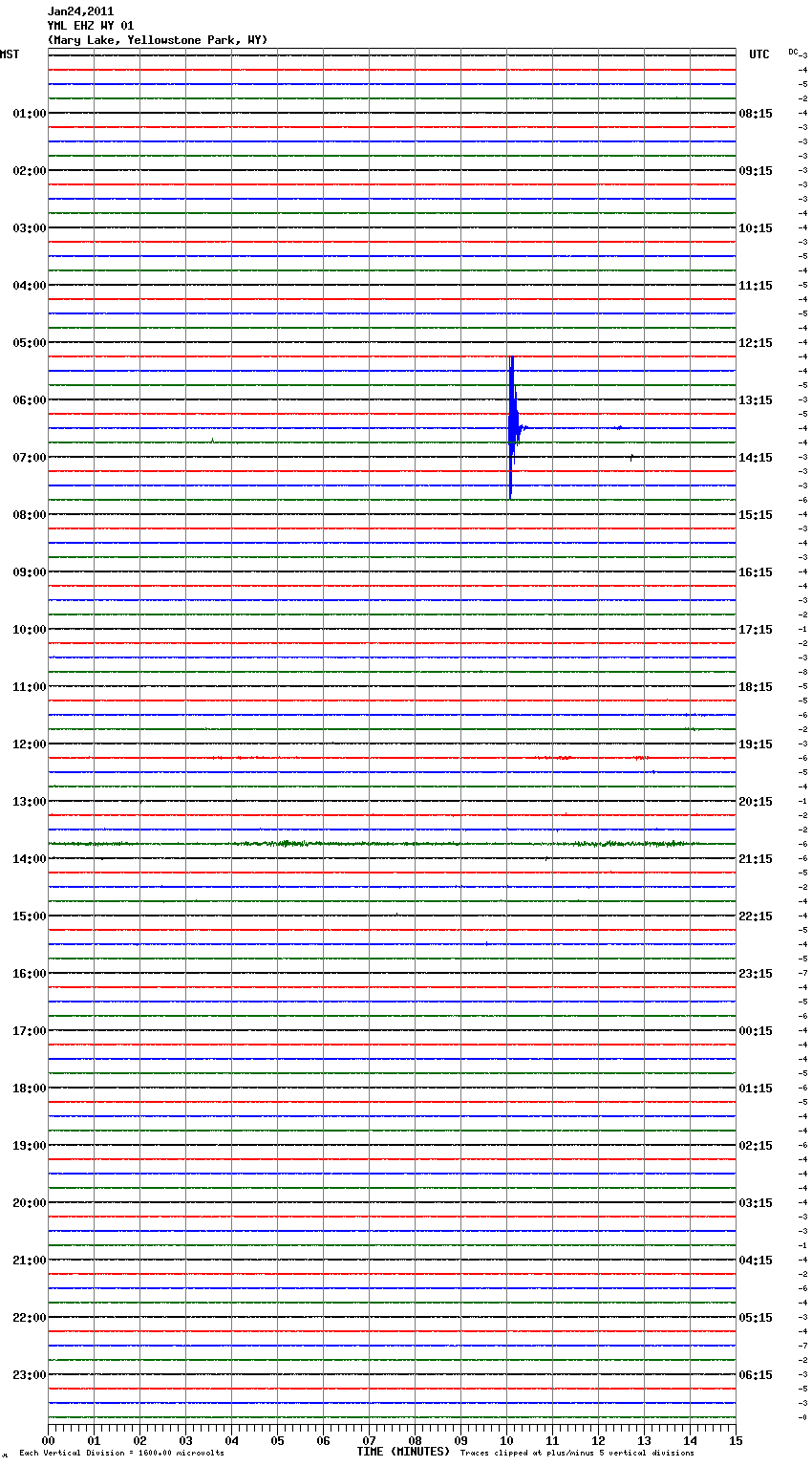Click "(Mary Lake, Yellowstone Park, WY)" subtitle
The width and height of the screenshot is (812, 1466).
point(158,40)
